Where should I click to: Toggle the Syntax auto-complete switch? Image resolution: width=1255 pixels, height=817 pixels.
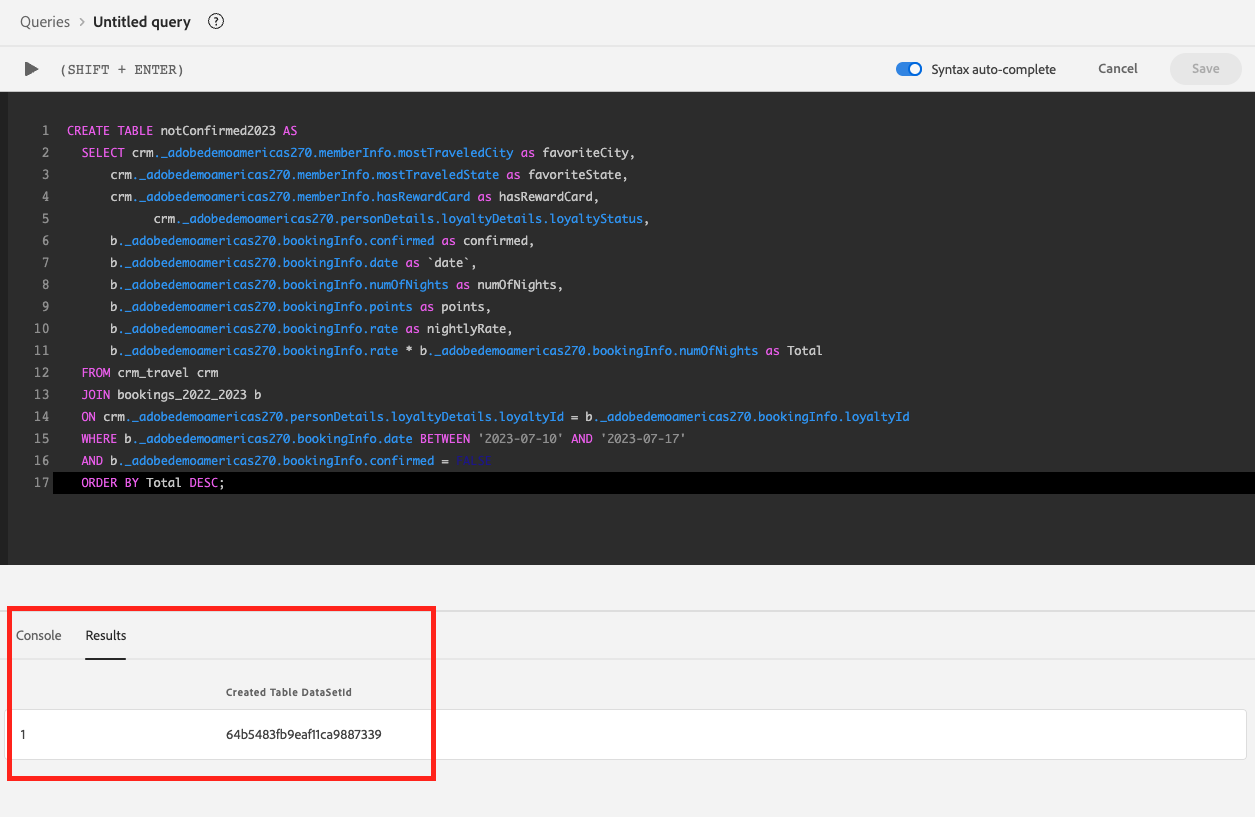pos(909,69)
